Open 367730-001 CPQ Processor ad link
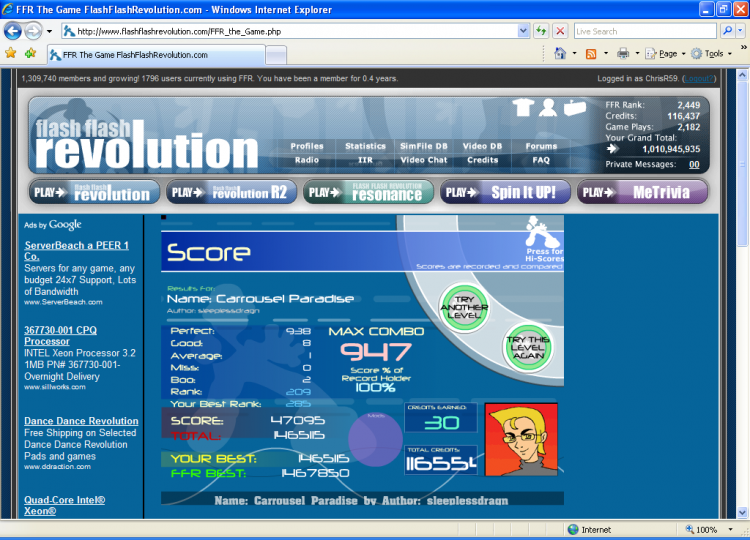750x540 pixels. (x=60, y=336)
